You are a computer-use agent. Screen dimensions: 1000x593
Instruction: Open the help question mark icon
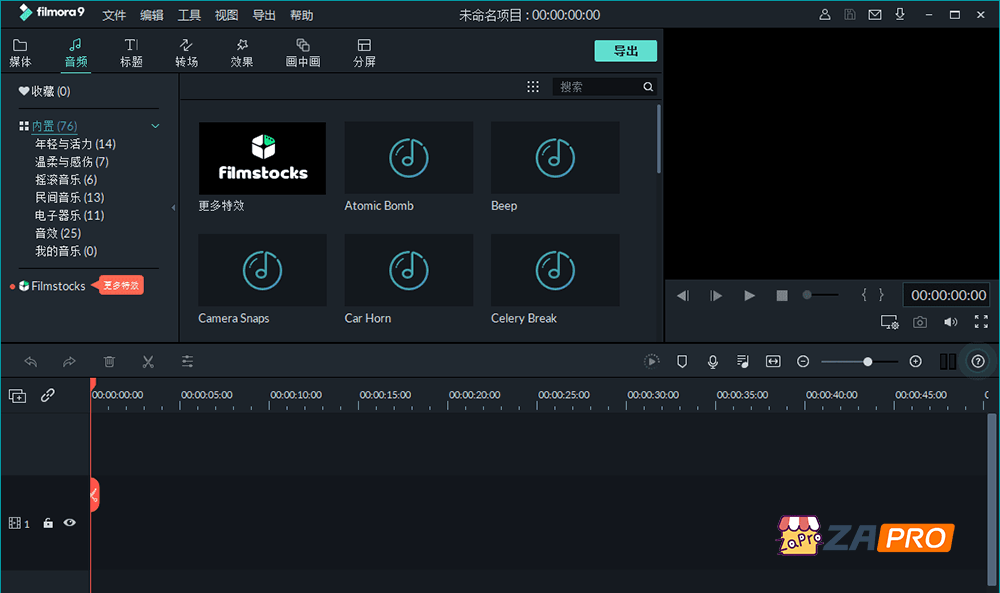click(978, 361)
